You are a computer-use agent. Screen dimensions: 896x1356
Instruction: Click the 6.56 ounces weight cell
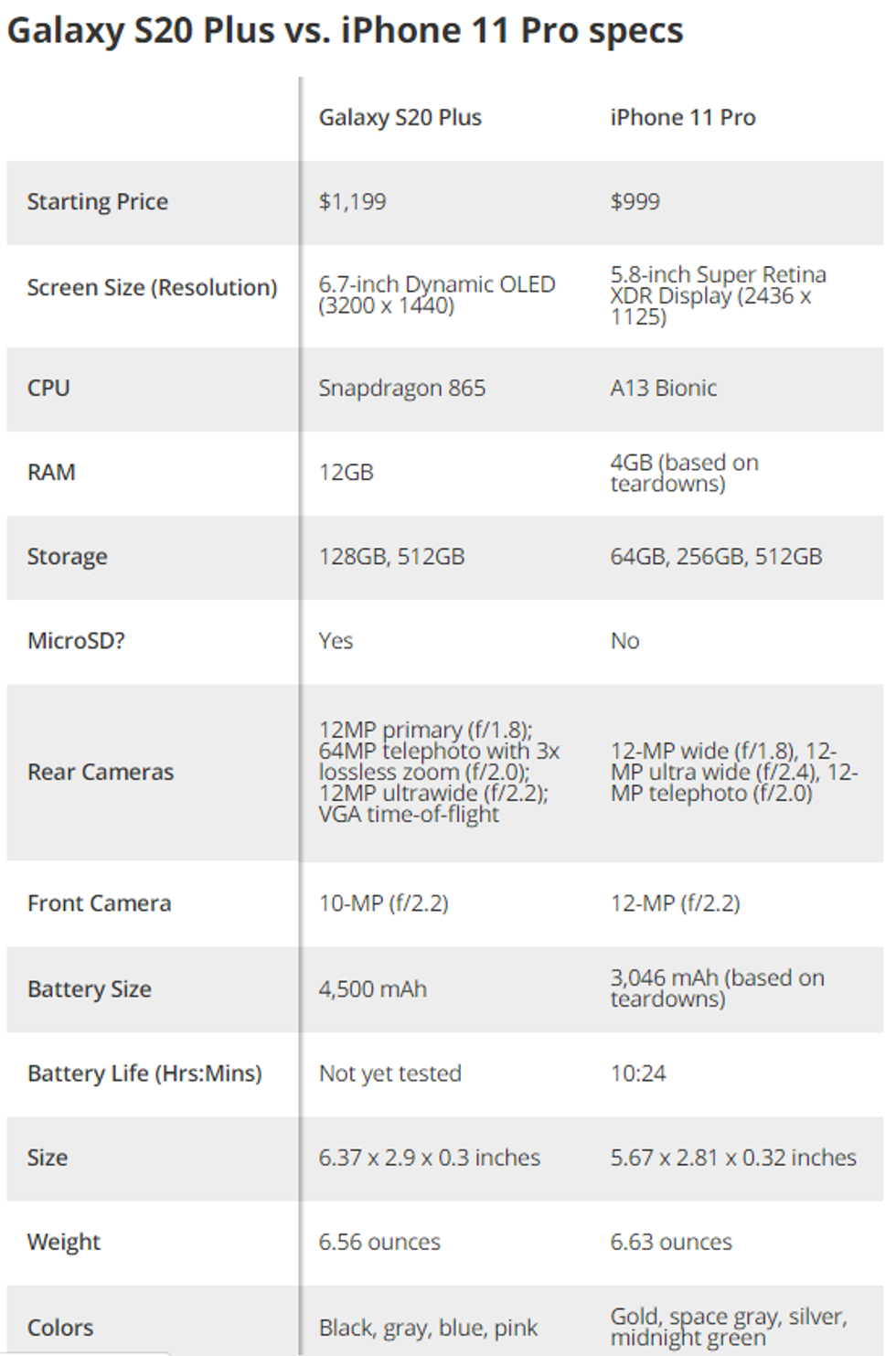point(379,1243)
